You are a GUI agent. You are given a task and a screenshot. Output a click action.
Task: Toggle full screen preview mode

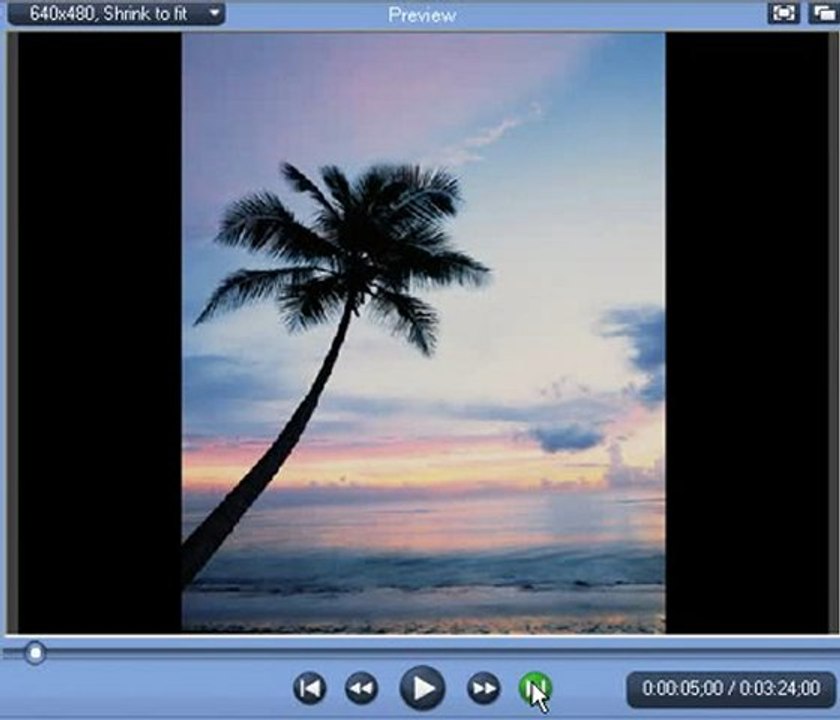783,13
